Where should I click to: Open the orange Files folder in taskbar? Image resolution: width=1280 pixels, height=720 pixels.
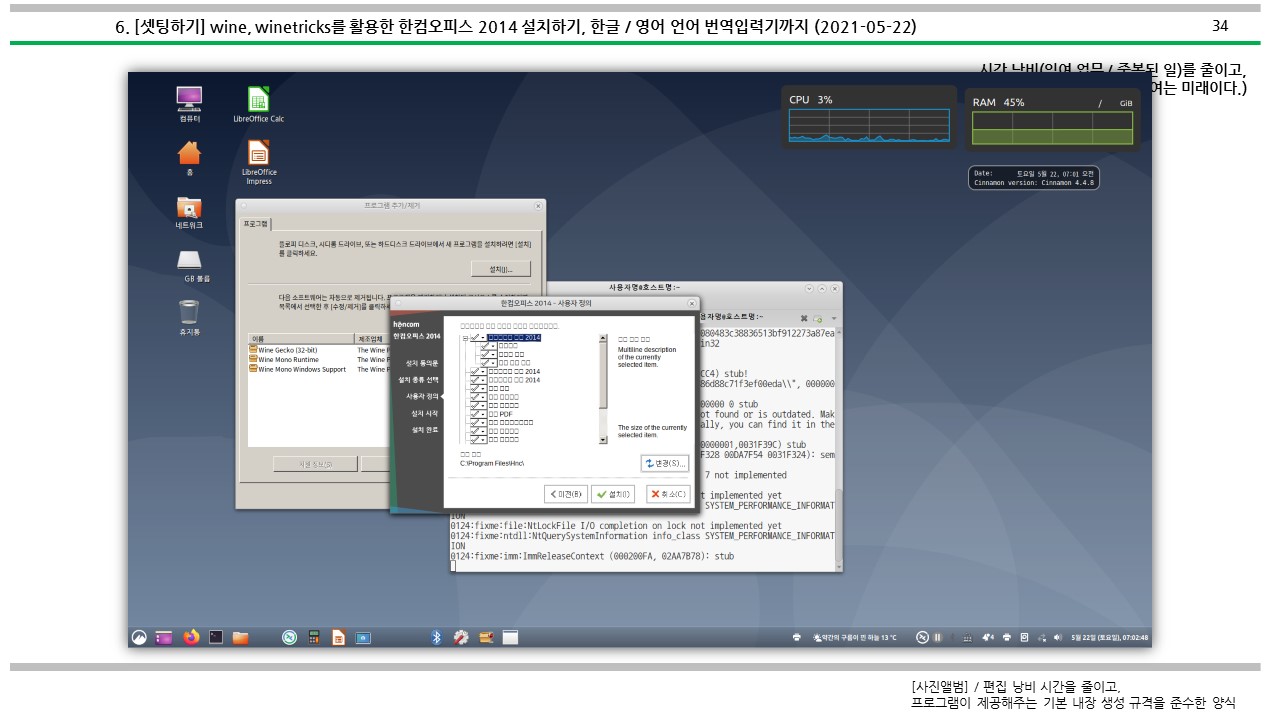pos(240,637)
